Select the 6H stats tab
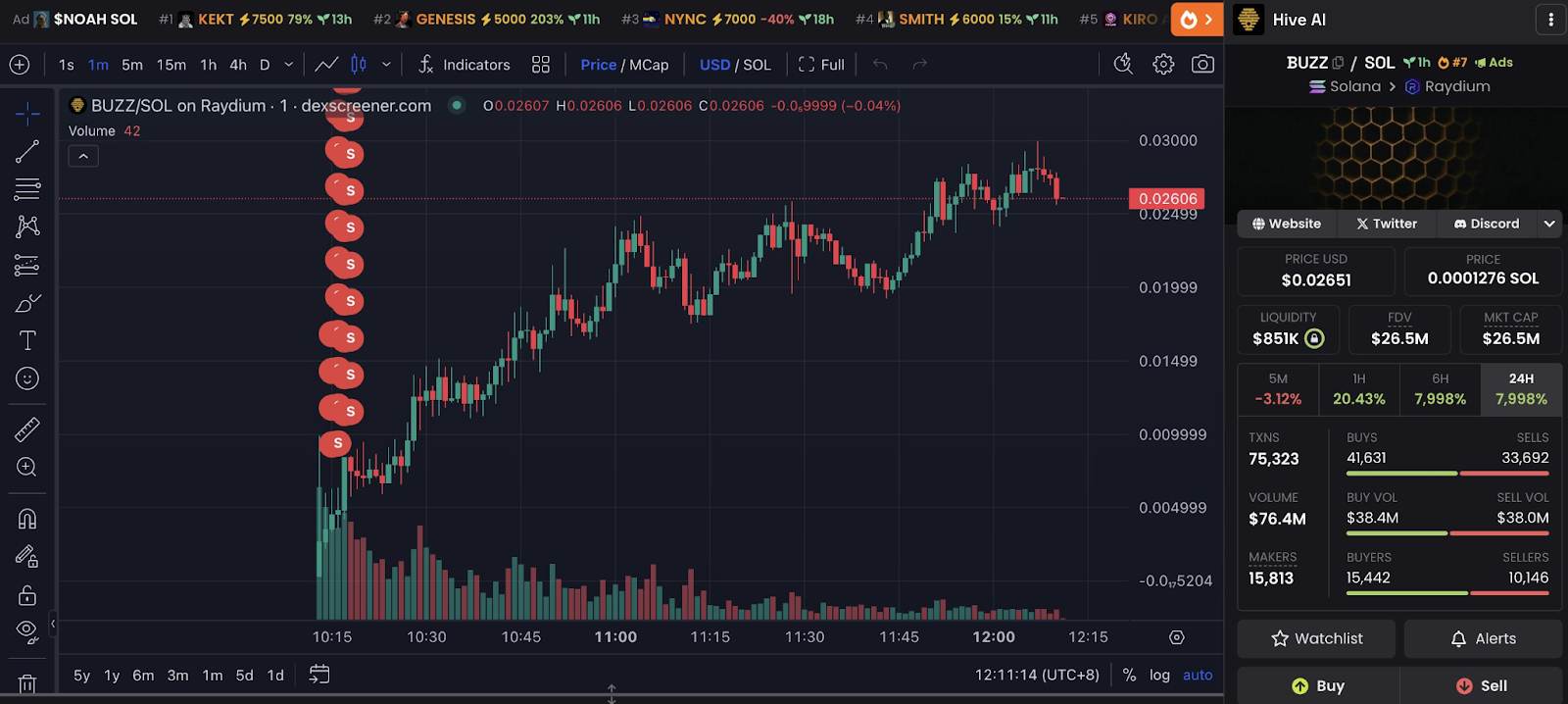Screen dimensions: 1568x704 click(1440, 388)
